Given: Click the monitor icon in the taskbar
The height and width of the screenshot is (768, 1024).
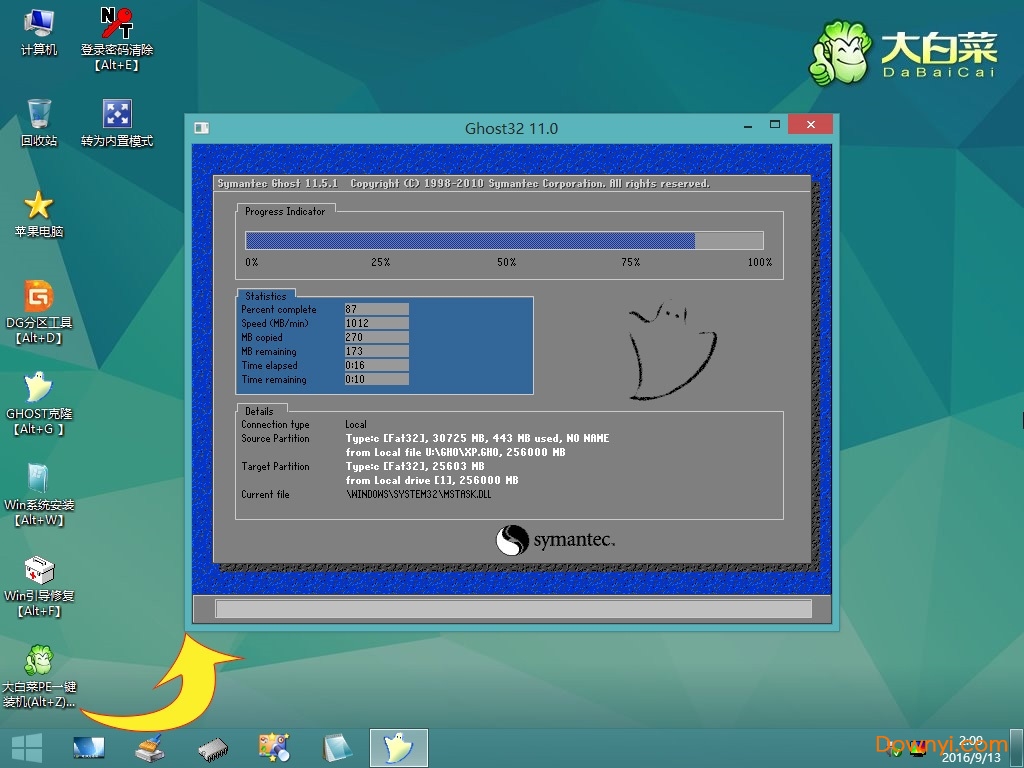Looking at the screenshot, I should tap(89, 747).
